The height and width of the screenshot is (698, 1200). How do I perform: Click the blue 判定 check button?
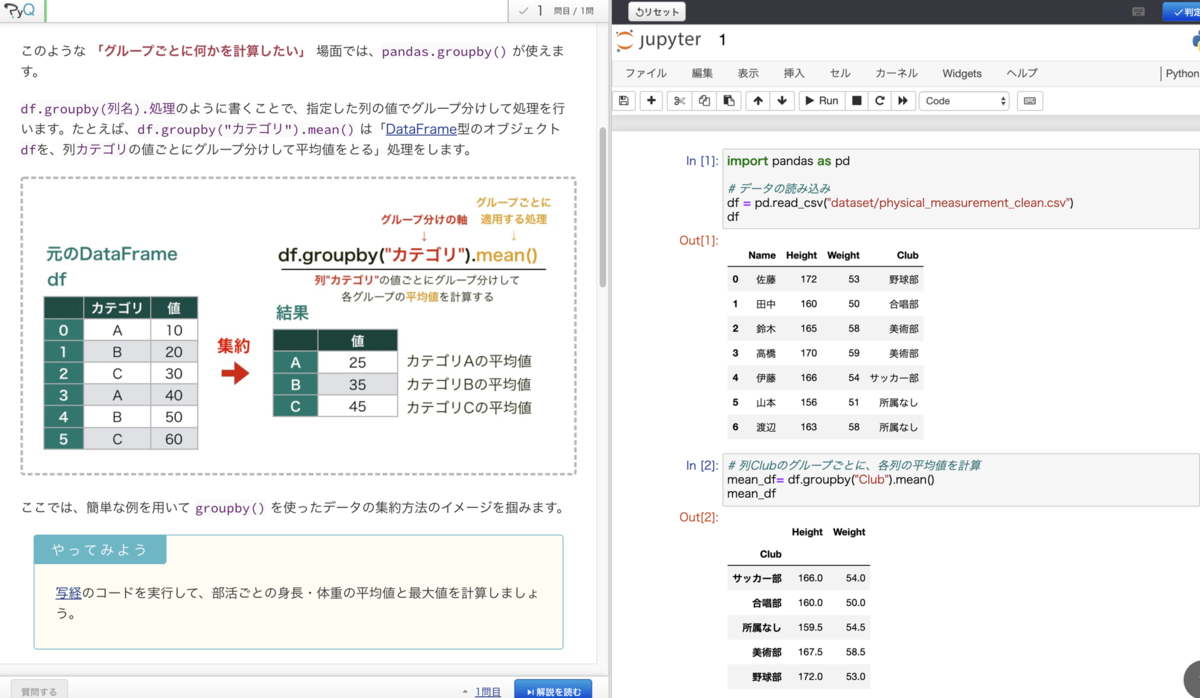tap(1181, 12)
